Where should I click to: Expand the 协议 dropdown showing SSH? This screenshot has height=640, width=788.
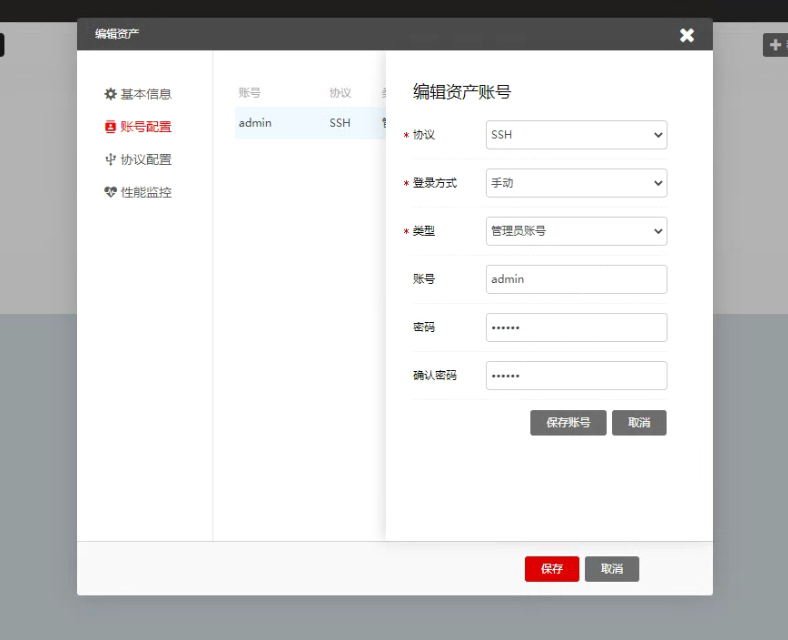click(576, 135)
